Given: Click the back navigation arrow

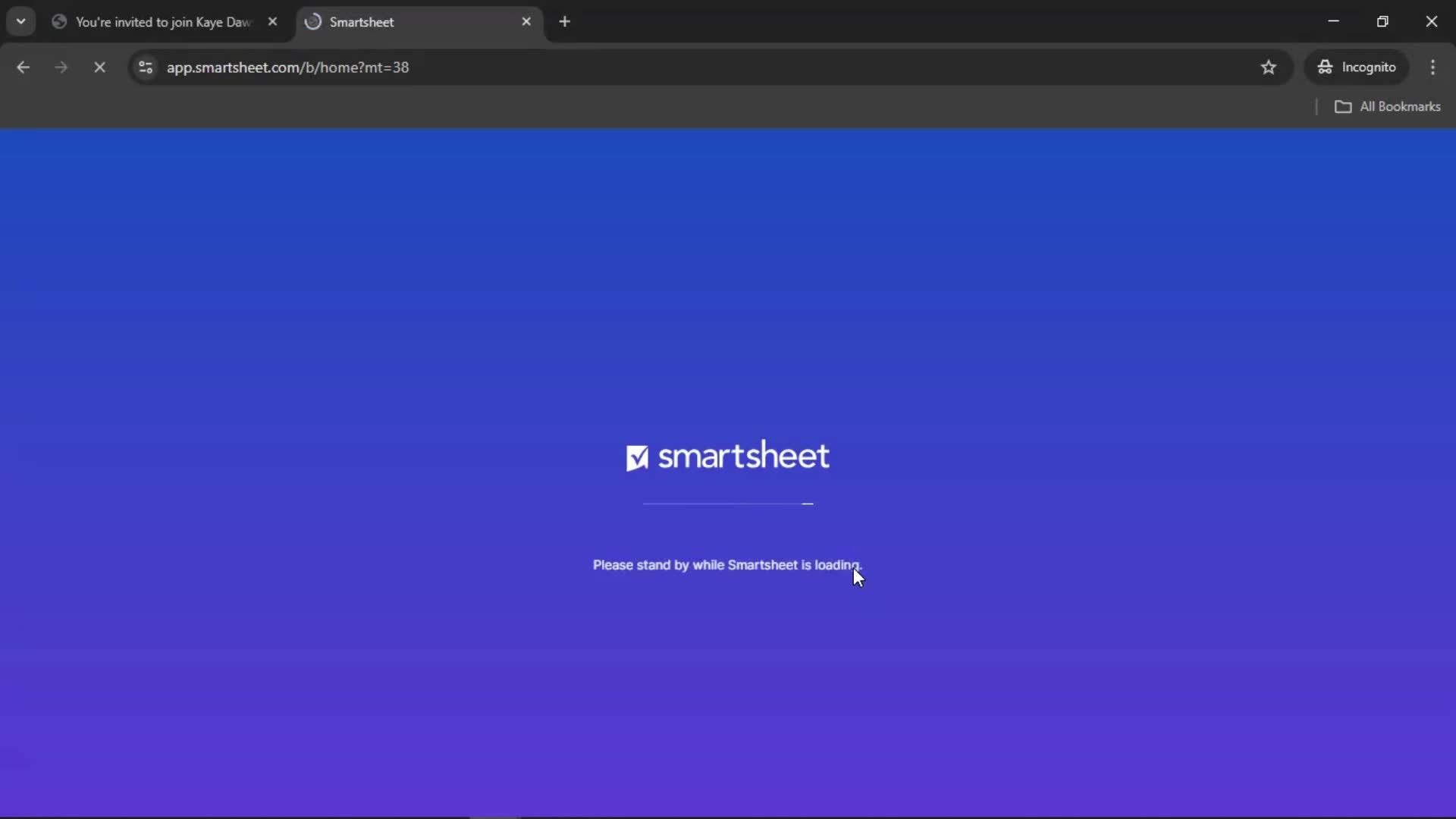Looking at the screenshot, I should point(23,67).
